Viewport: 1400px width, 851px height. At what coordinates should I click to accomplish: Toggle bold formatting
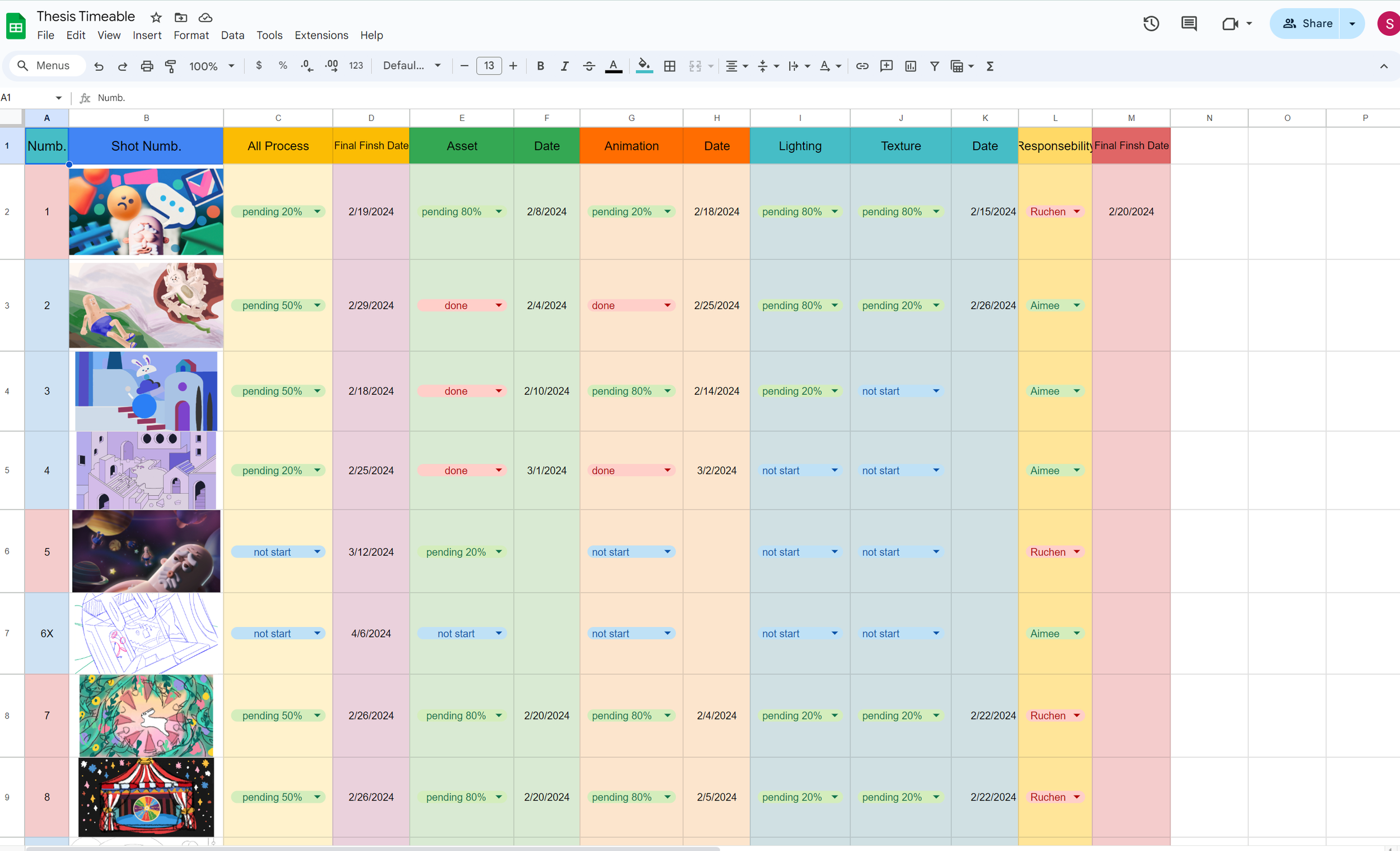(540, 66)
